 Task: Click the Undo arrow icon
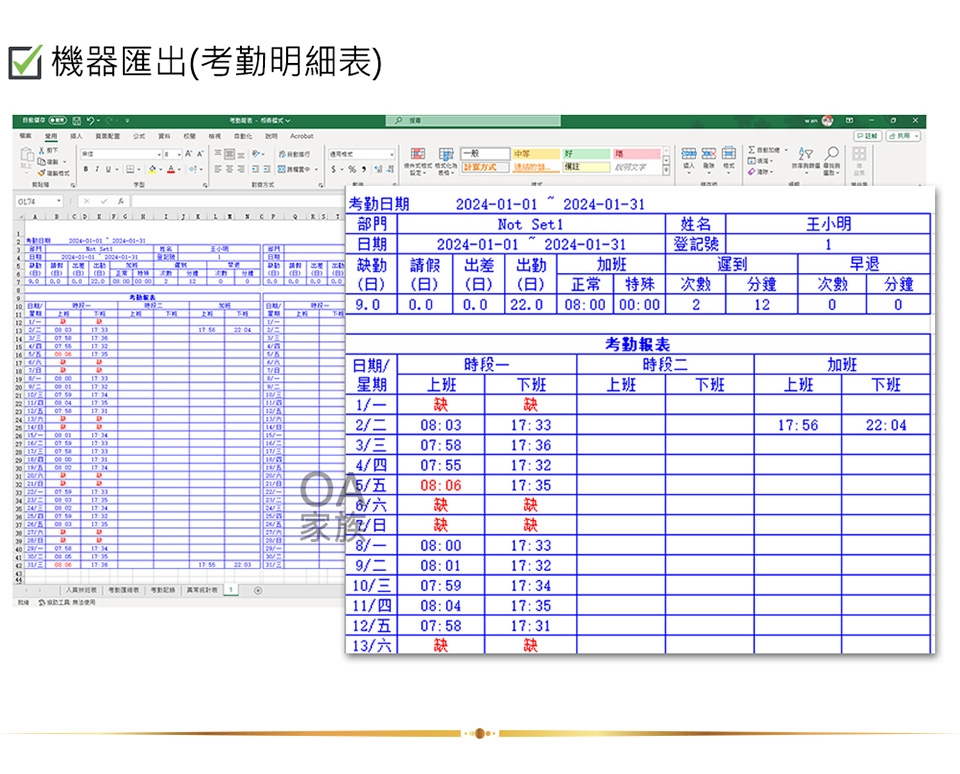coord(91,121)
